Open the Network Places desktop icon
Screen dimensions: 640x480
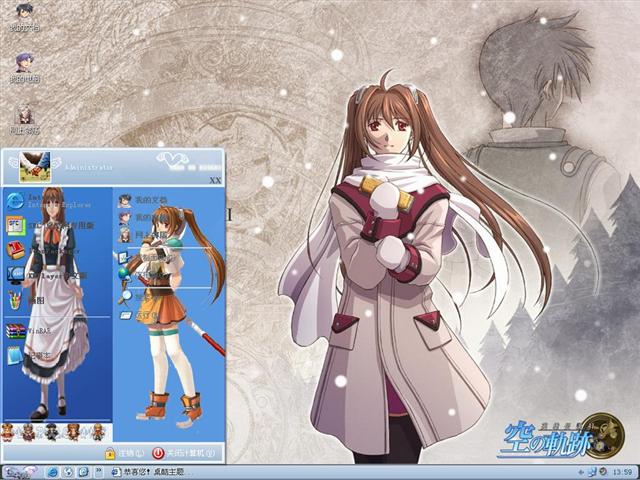[24, 120]
